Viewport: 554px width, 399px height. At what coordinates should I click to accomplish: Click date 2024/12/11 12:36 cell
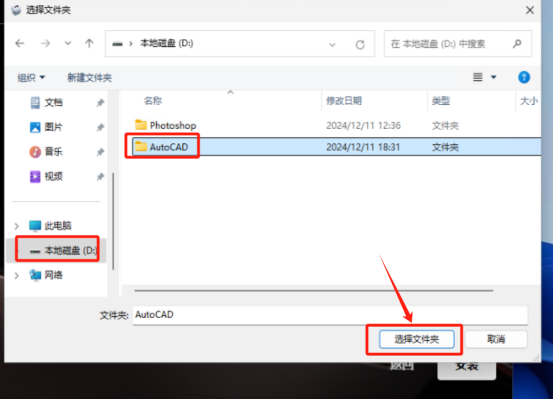pos(363,125)
